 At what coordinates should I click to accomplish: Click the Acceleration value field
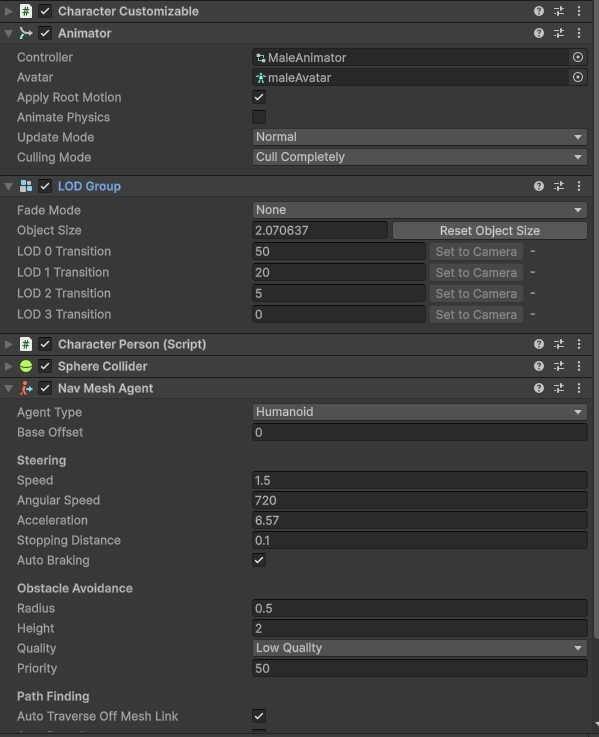coord(419,520)
